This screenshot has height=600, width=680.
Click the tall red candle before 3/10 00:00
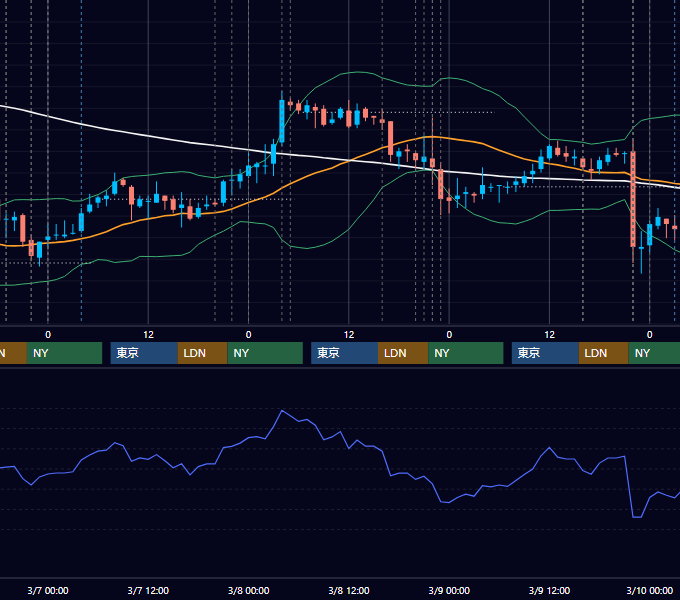pyautogui.click(x=633, y=199)
